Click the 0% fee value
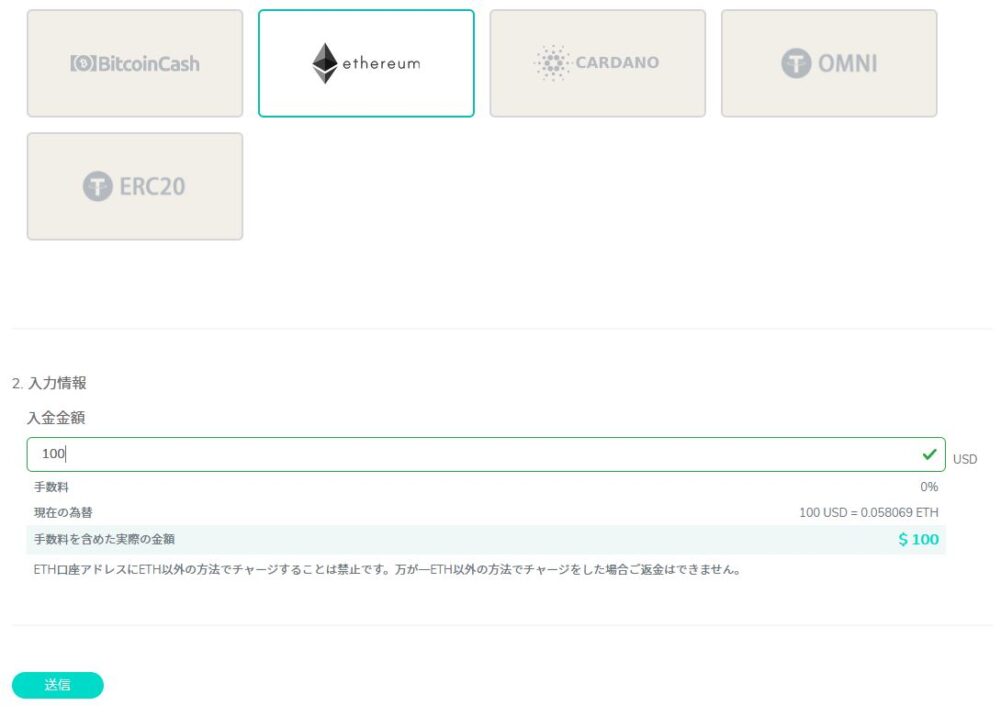 point(929,487)
